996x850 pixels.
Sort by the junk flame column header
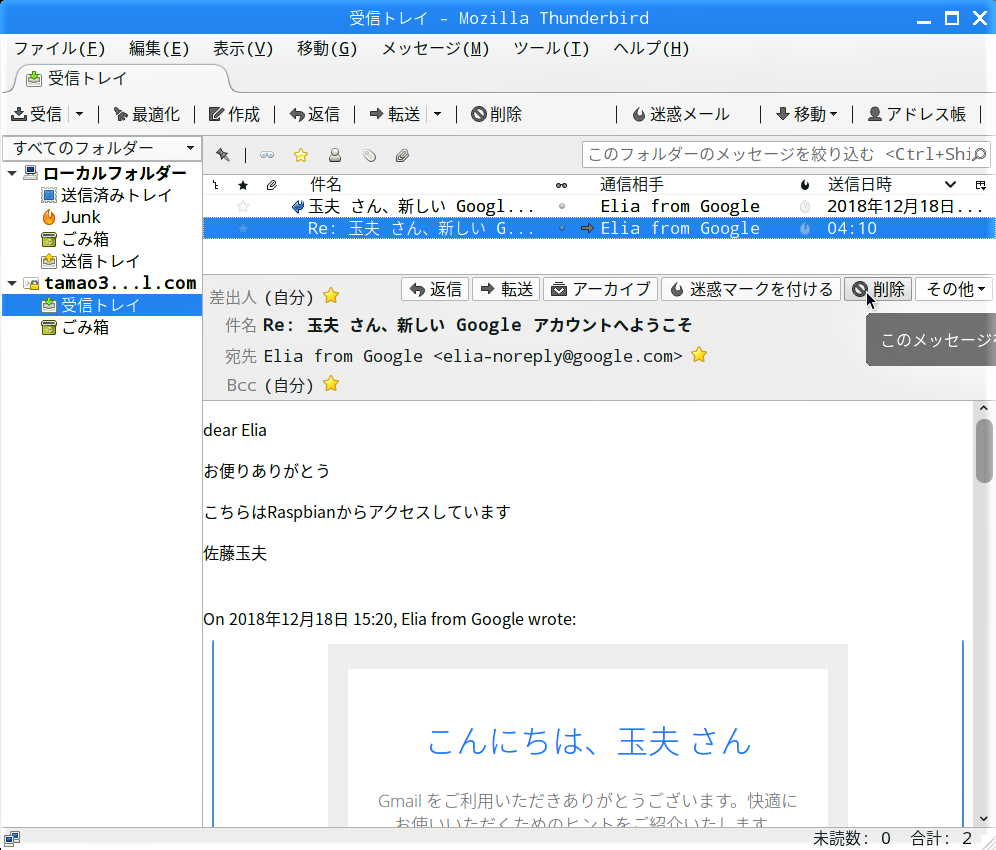[805, 185]
